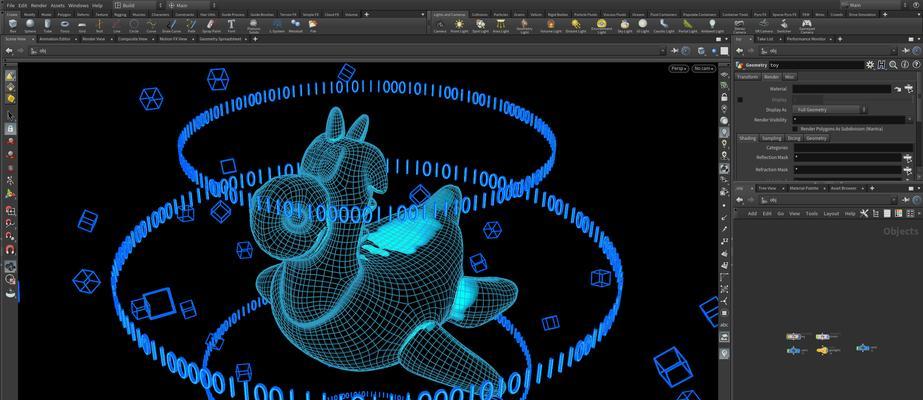Open the parameter pane gear menu
The image size is (923, 400).
[x=871, y=65]
